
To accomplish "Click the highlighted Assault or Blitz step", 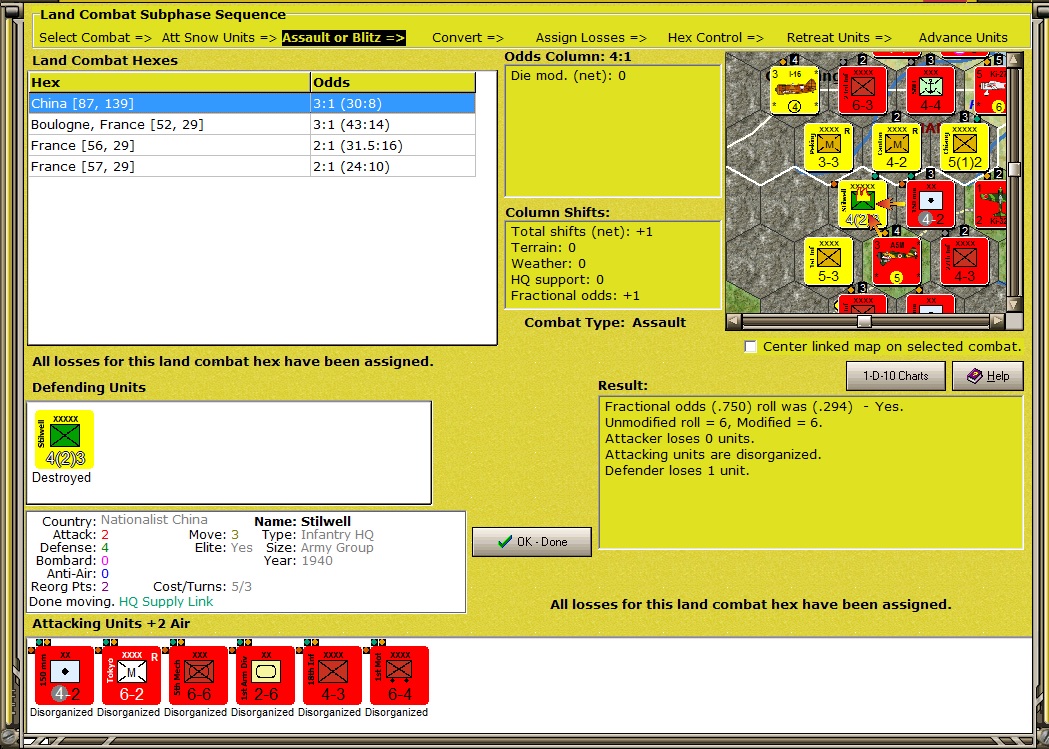I will point(343,38).
